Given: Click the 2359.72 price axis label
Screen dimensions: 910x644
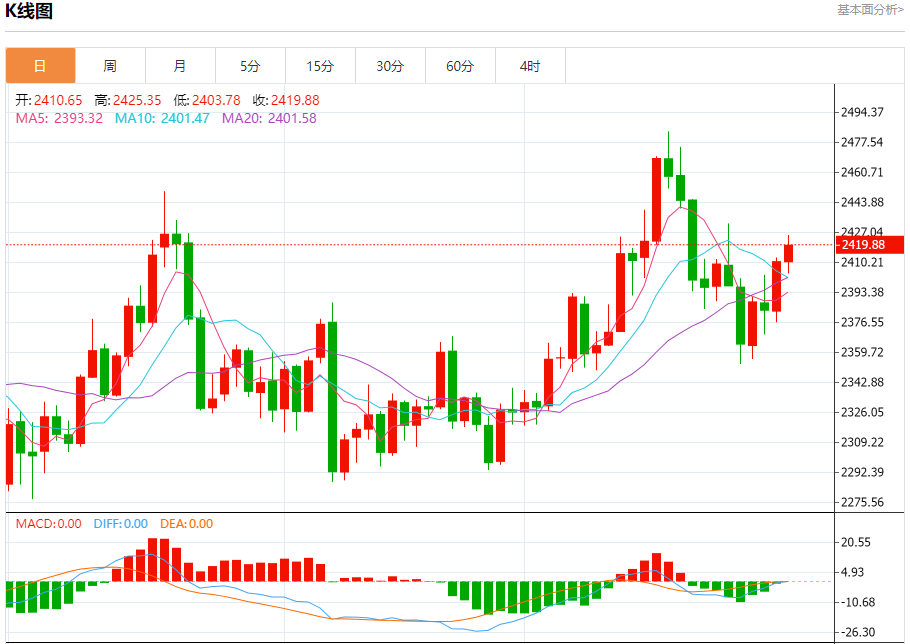Looking at the screenshot, I should (x=862, y=352).
